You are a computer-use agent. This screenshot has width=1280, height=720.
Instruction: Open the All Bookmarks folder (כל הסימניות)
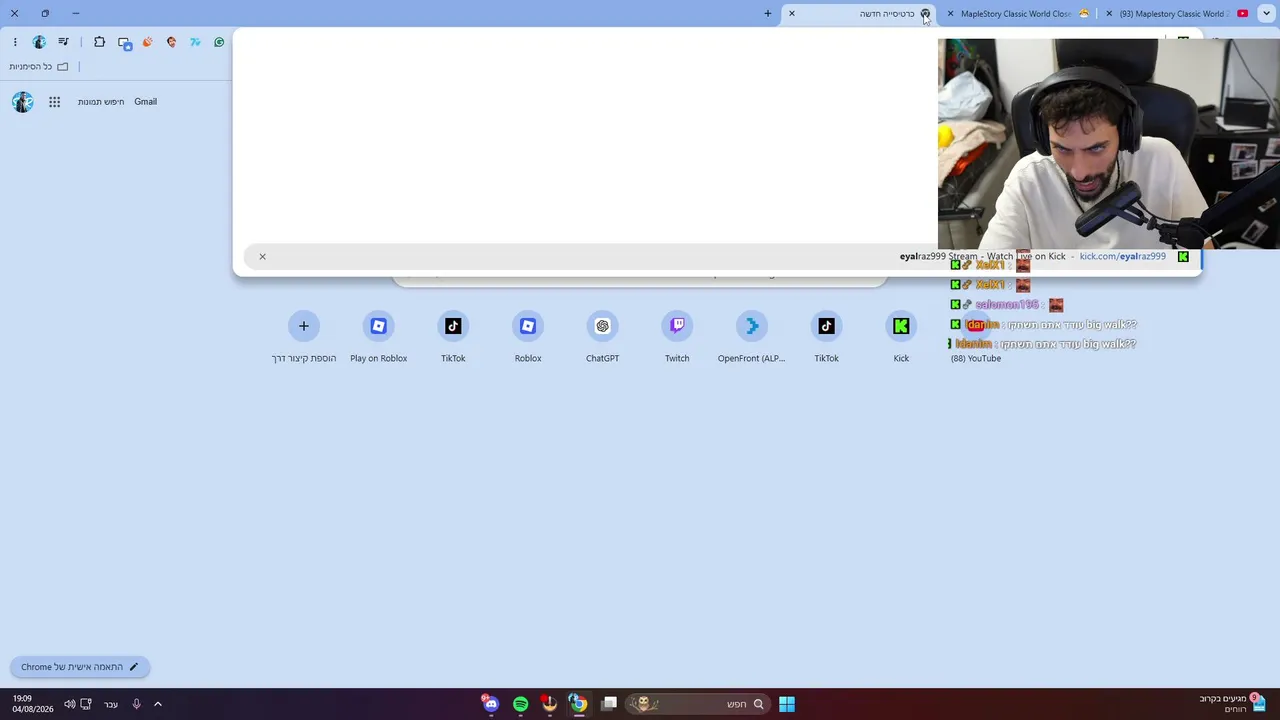pos(39,66)
